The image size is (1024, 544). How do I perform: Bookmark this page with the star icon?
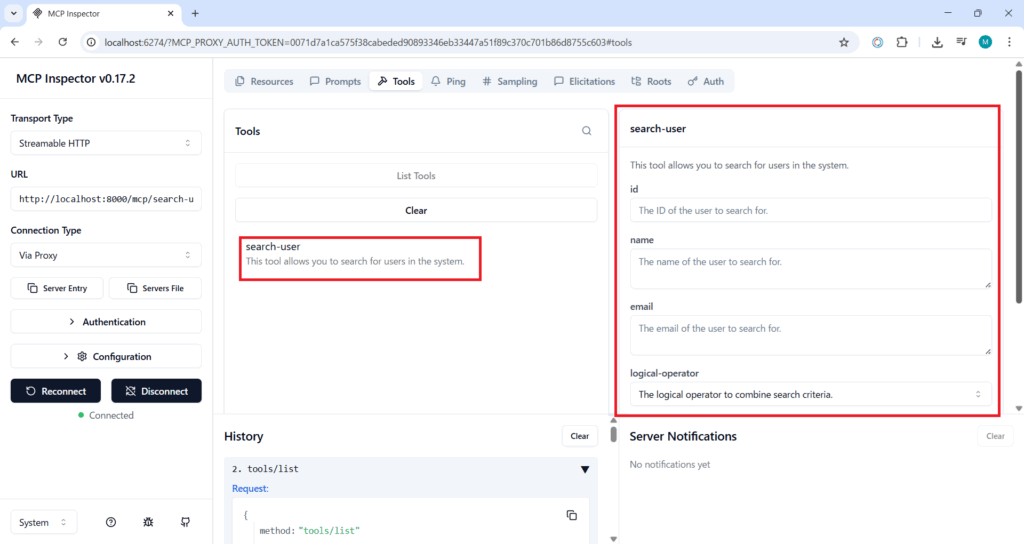[x=844, y=42]
